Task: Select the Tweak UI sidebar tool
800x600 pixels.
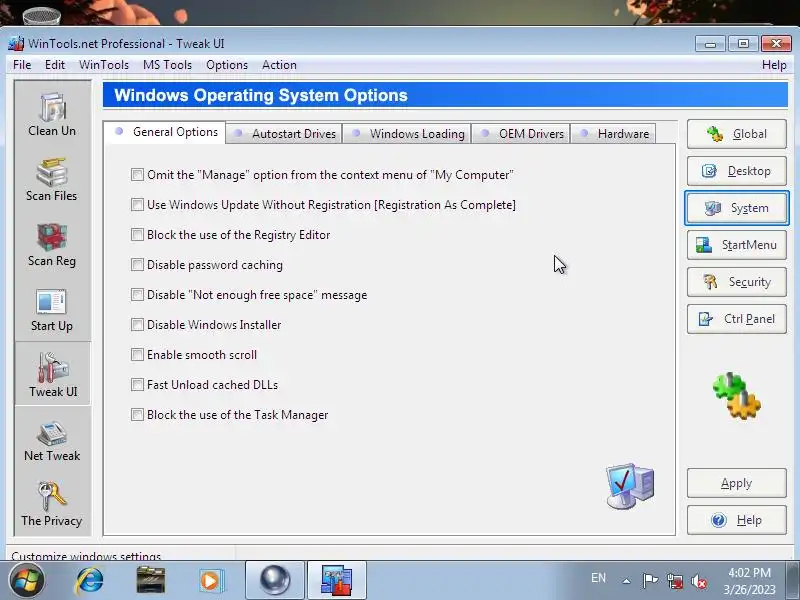Action: tap(53, 374)
